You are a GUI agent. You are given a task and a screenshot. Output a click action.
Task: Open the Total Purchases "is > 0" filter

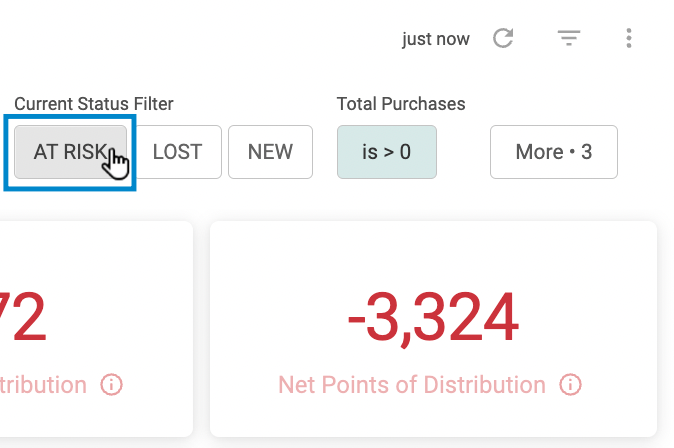(x=387, y=152)
